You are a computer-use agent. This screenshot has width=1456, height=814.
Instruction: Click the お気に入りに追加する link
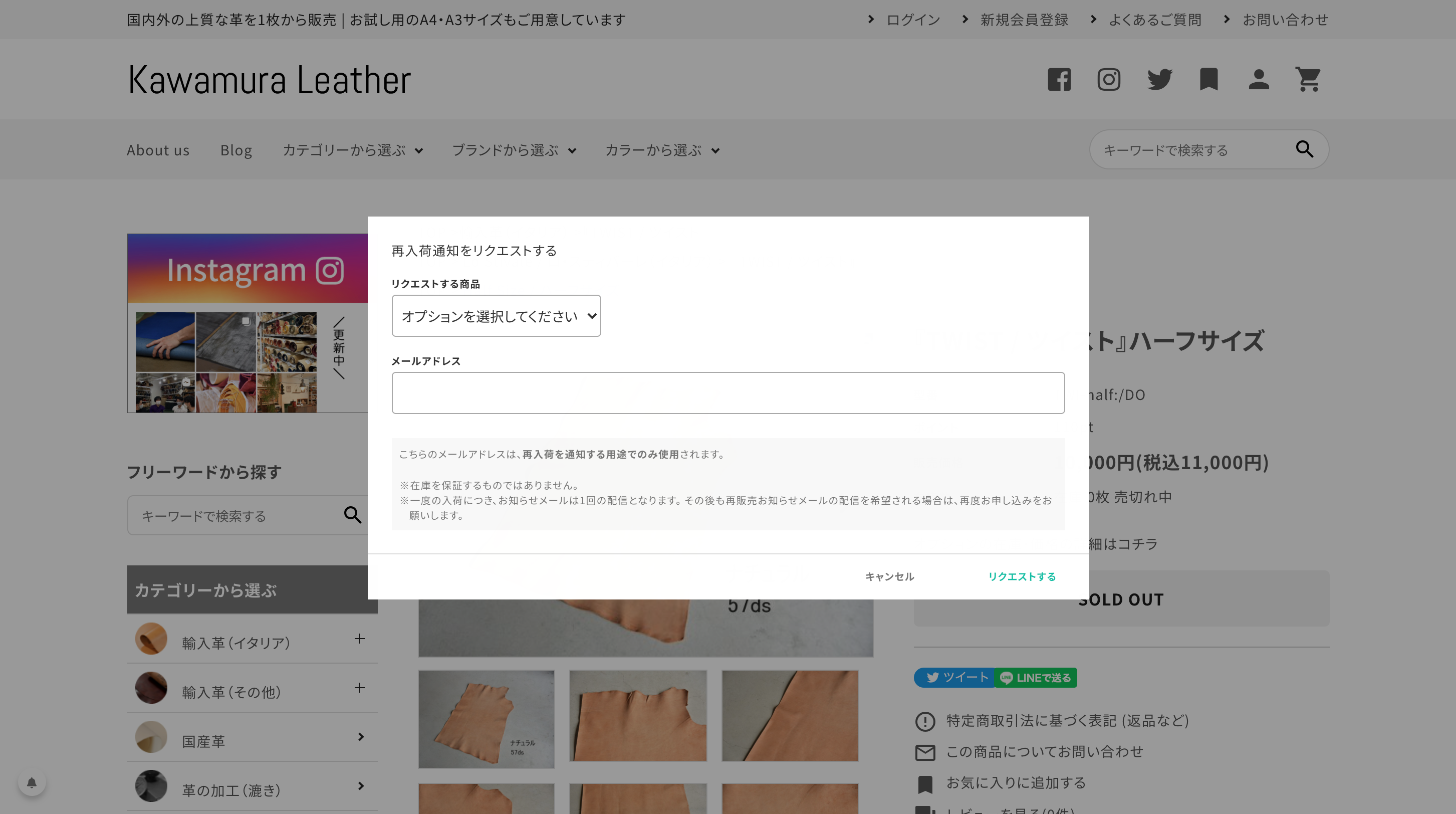click(1016, 783)
